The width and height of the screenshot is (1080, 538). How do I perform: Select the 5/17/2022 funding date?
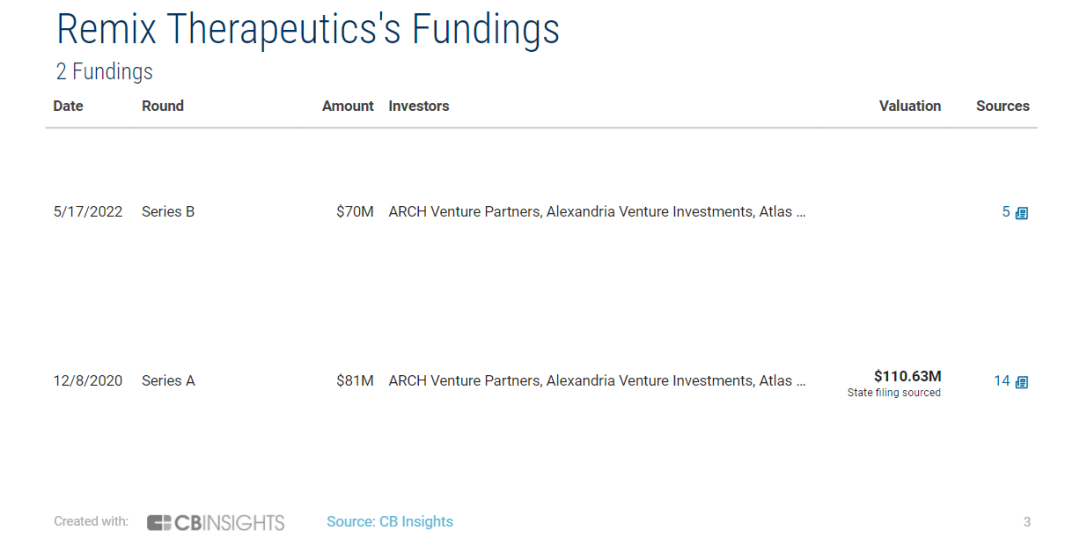[87, 212]
